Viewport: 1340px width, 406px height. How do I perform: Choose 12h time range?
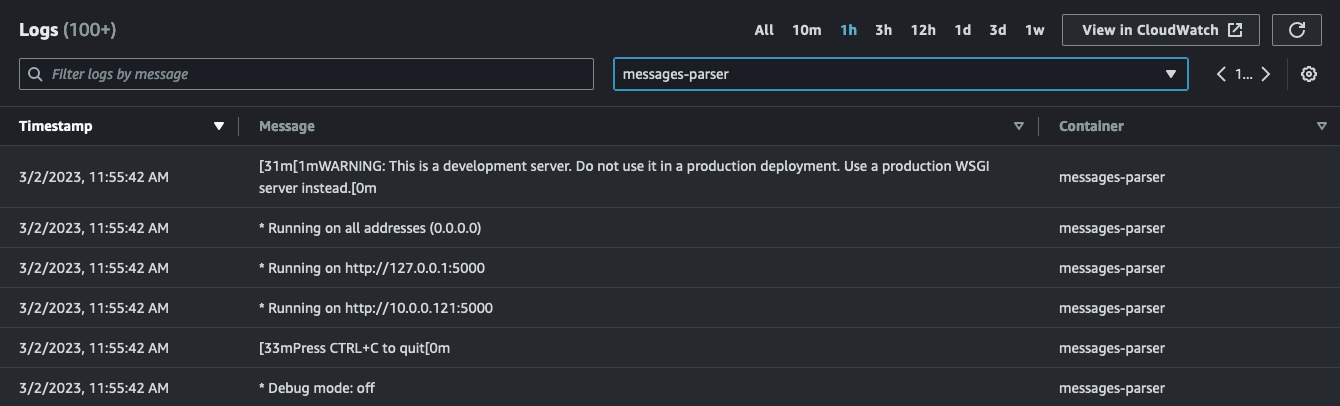tap(923, 30)
